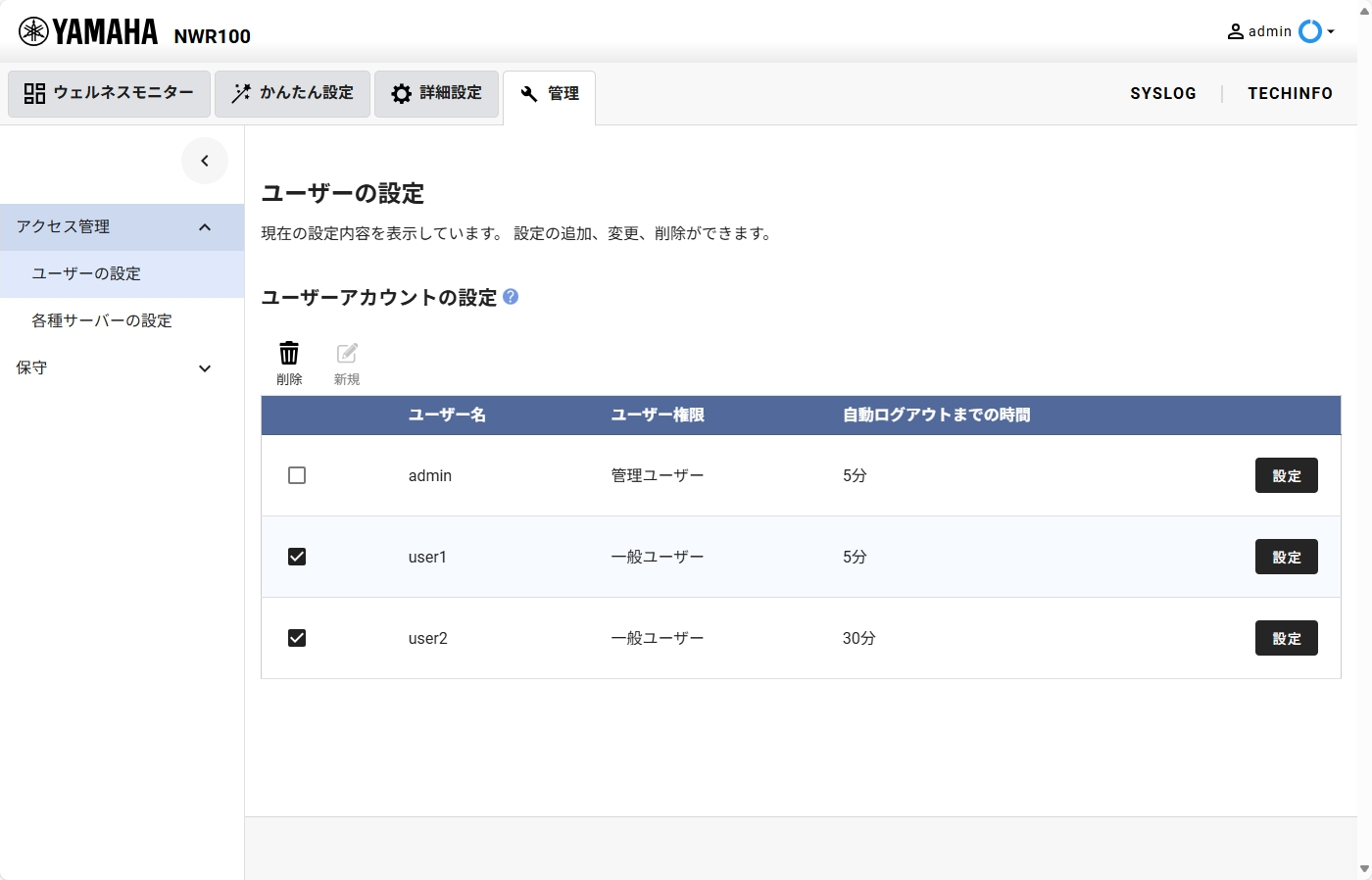Click 設定 button for user2
Image resolution: width=1372 pixels, height=880 pixels.
(x=1286, y=637)
